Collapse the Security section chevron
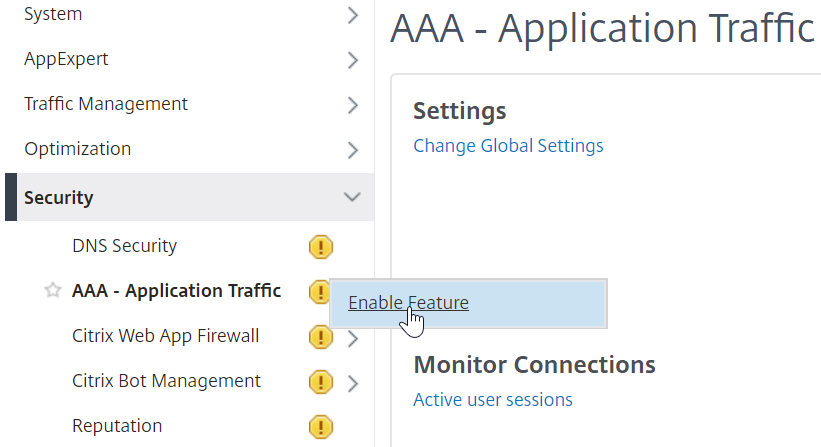Viewport: 821px width, 447px height. [x=352, y=197]
